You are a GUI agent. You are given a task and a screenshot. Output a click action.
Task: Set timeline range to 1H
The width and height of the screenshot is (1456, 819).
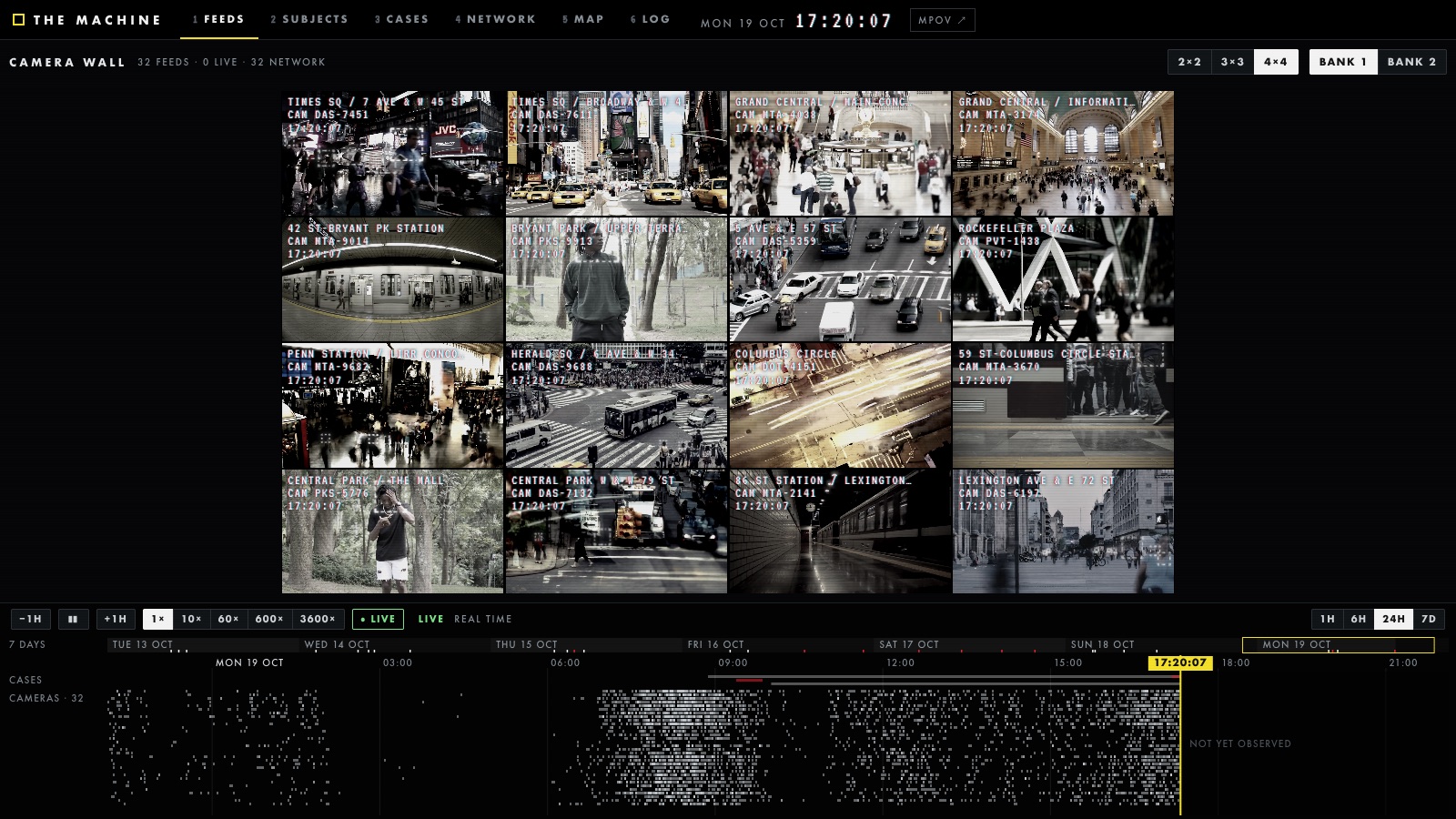pyautogui.click(x=1328, y=619)
